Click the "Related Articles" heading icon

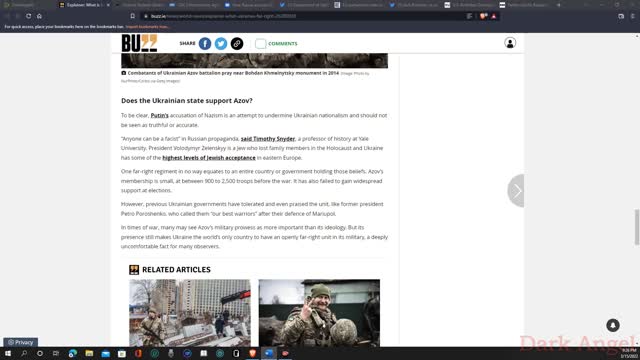[x=134, y=269]
